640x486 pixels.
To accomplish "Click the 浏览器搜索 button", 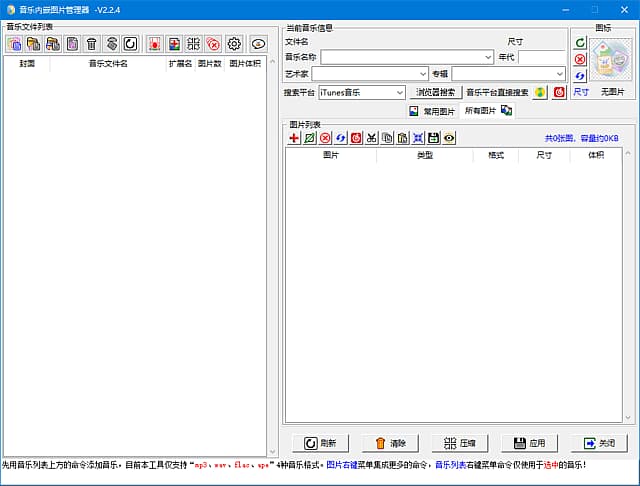I will click(x=435, y=92).
